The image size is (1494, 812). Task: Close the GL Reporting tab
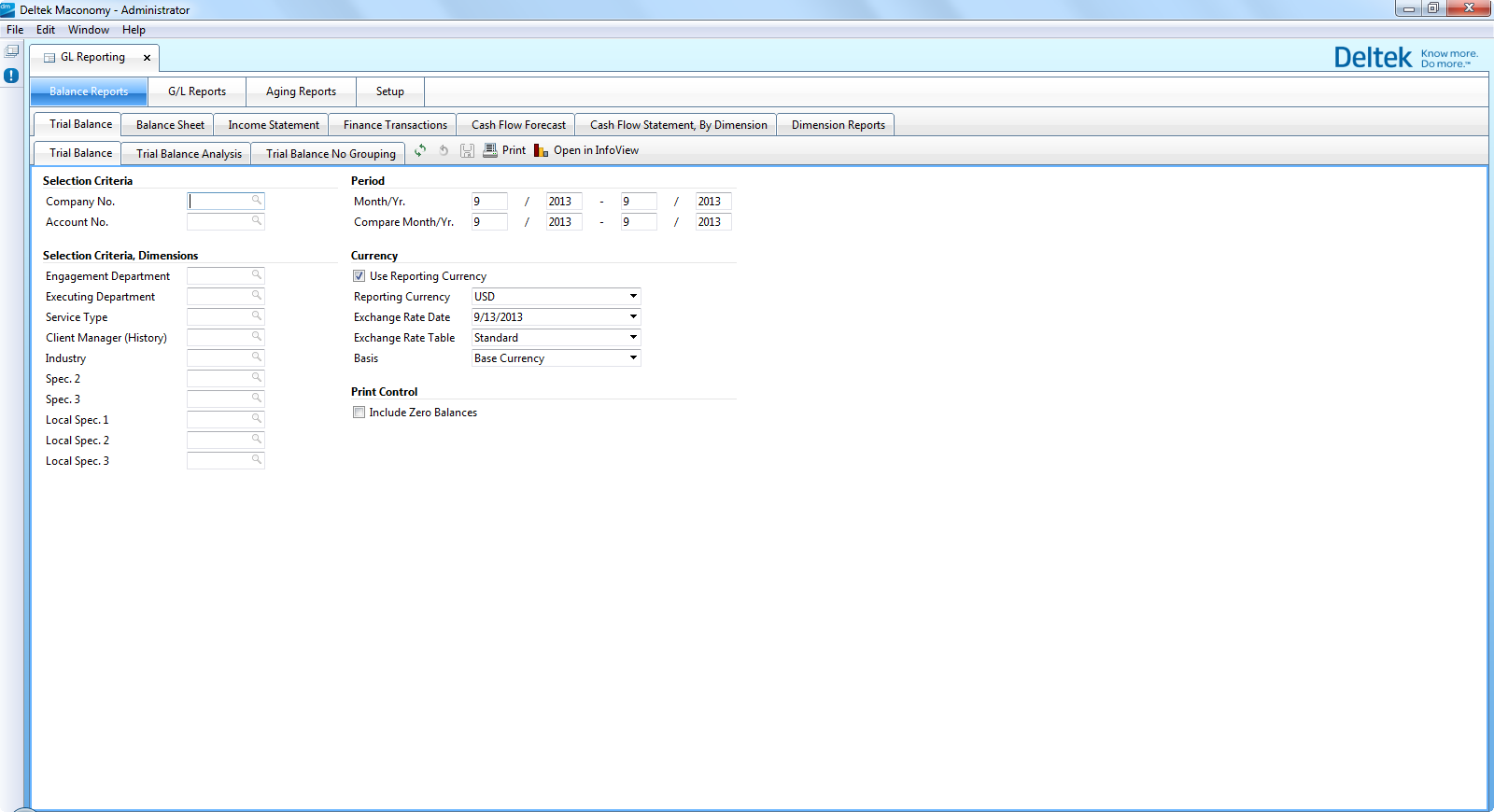click(x=147, y=58)
